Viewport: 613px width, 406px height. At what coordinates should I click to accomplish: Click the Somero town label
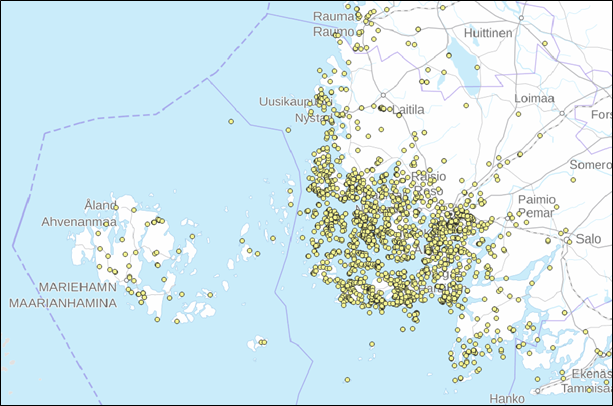[590, 164]
